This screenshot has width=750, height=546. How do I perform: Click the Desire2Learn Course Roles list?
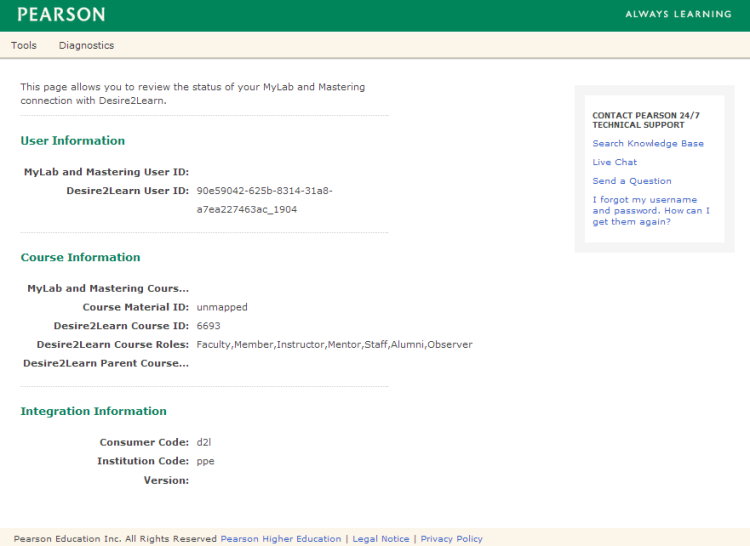pyautogui.click(x=334, y=345)
